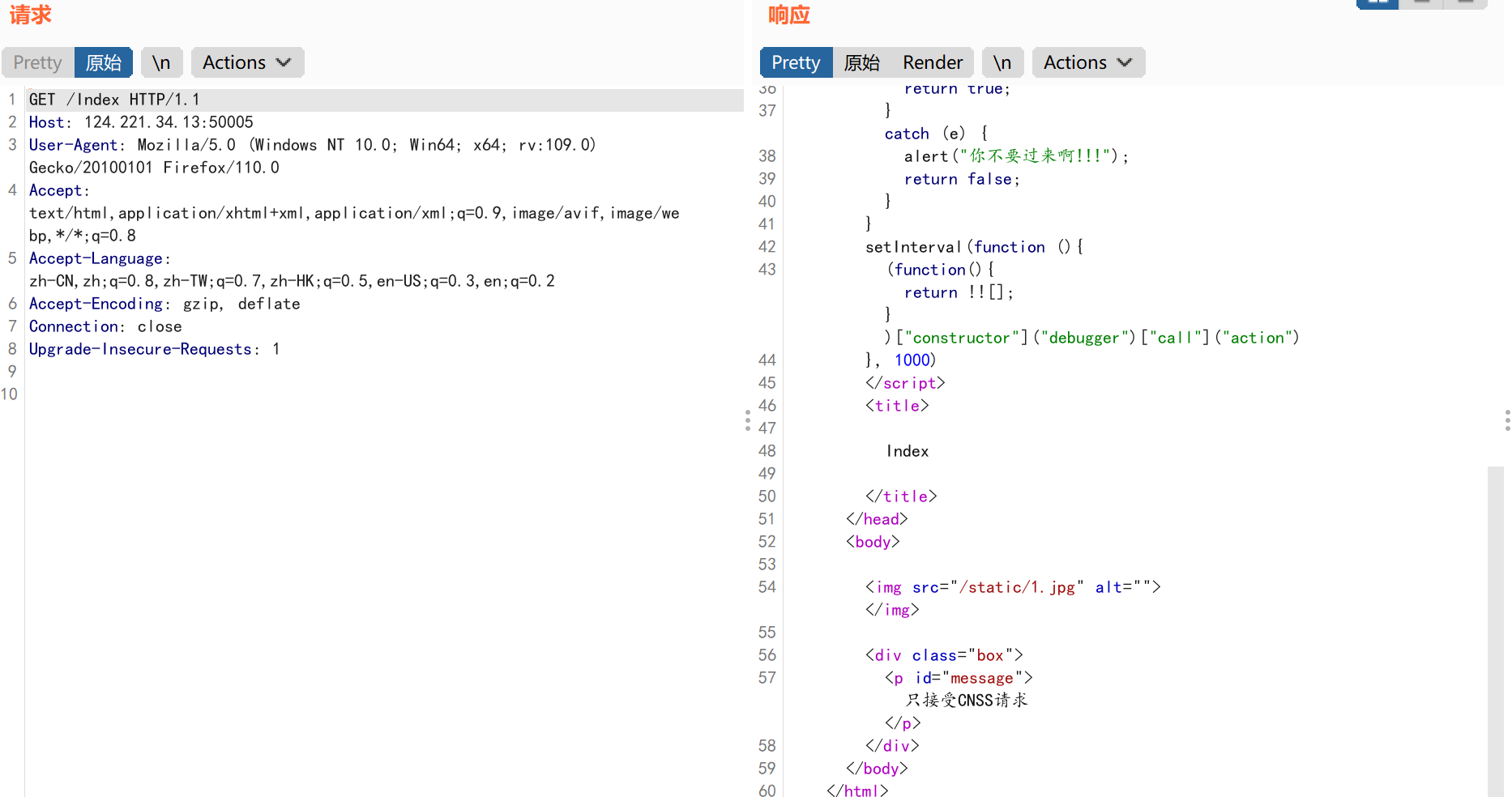Toggle \n non-printable characters in request panel
This screenshot has height=797, width=1512.
point(161,62)
